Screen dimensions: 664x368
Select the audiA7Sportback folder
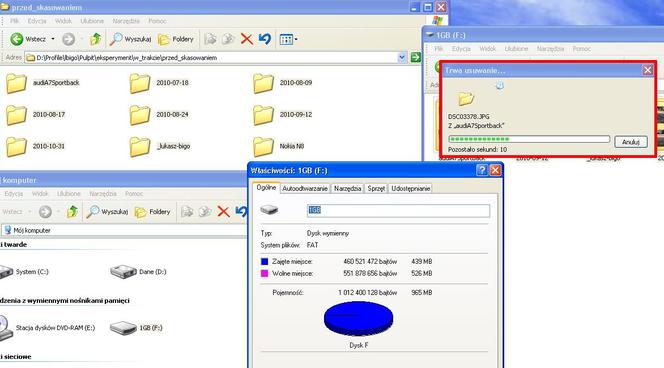point(43,83)
